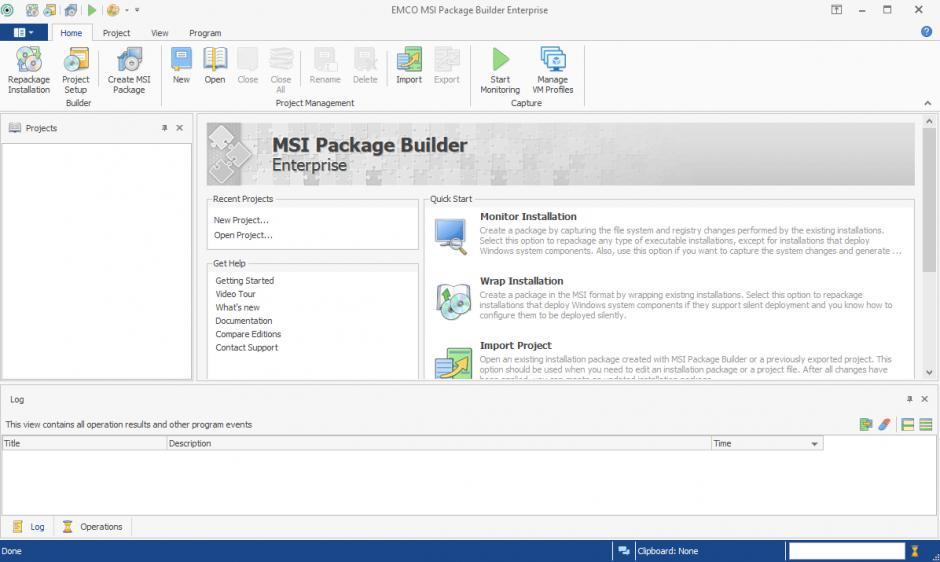Click the Open Project... link

click(243, 235)
